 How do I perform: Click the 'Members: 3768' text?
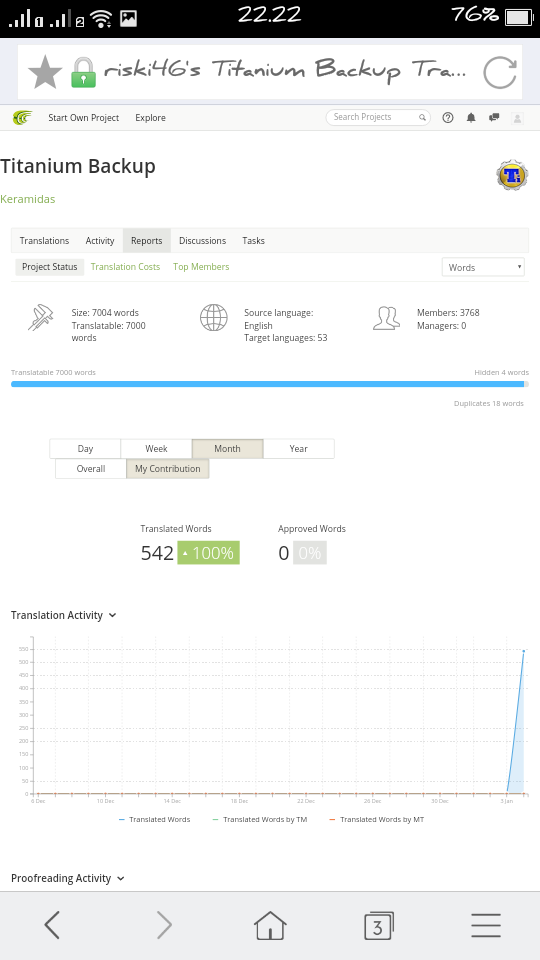pyautogui.click(x=448, y=313)
